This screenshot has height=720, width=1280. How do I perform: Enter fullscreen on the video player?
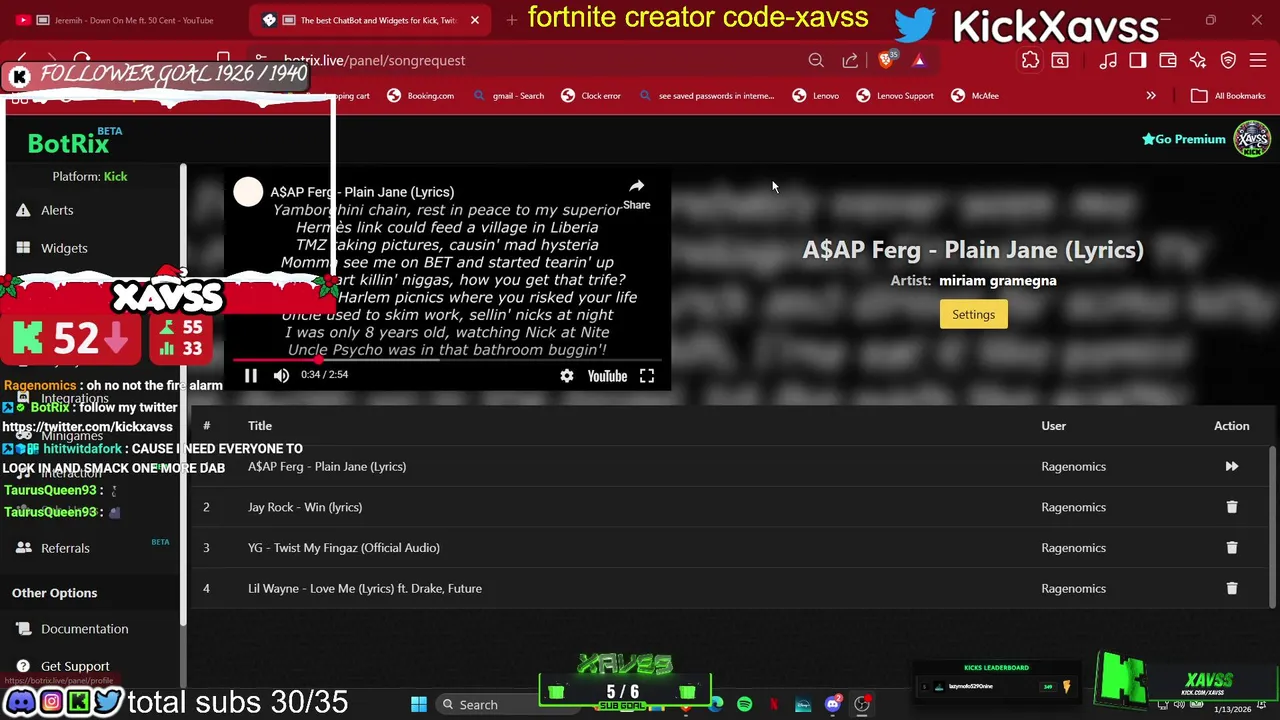click(x=647, y=376)
